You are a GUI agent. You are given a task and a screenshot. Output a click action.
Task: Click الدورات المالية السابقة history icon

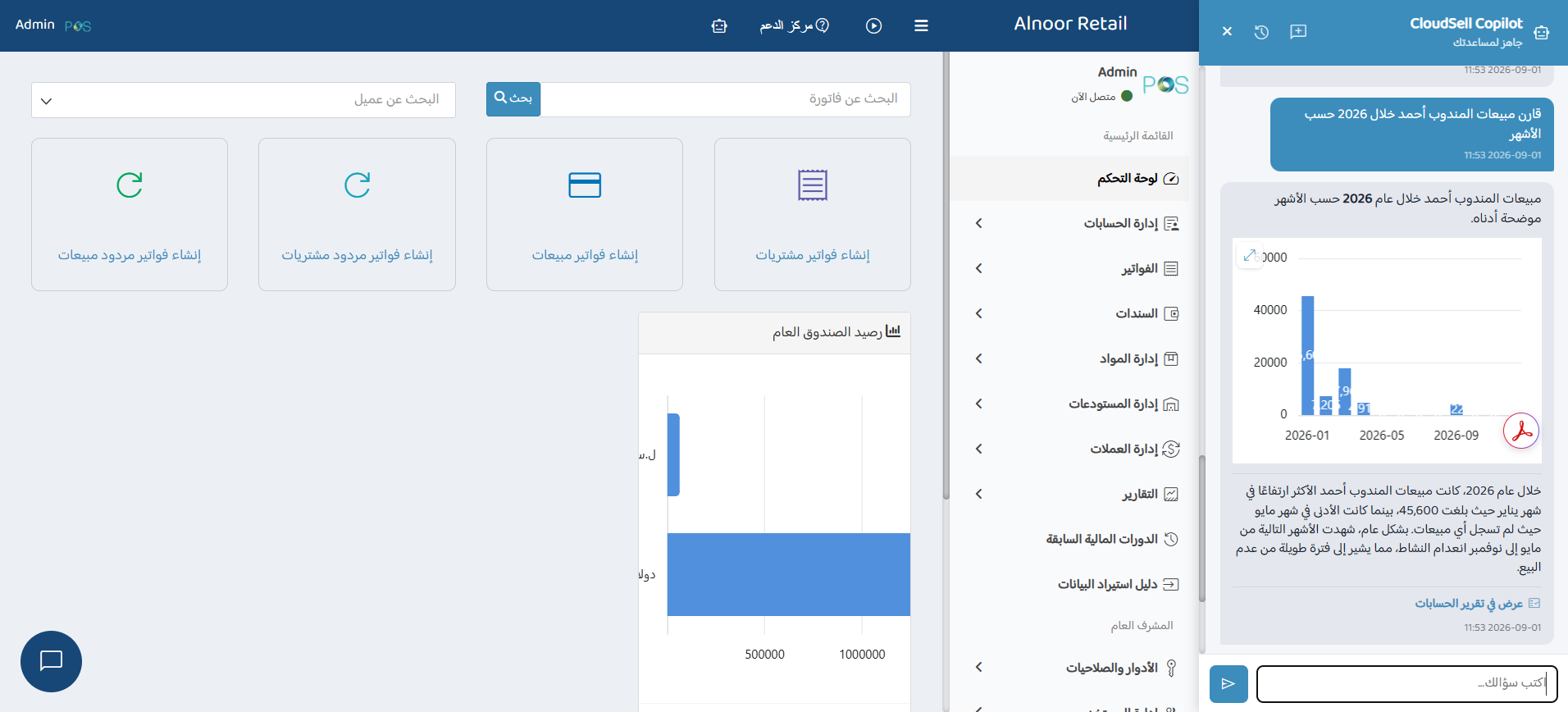pyautogui.click(x=1171, y=539)
